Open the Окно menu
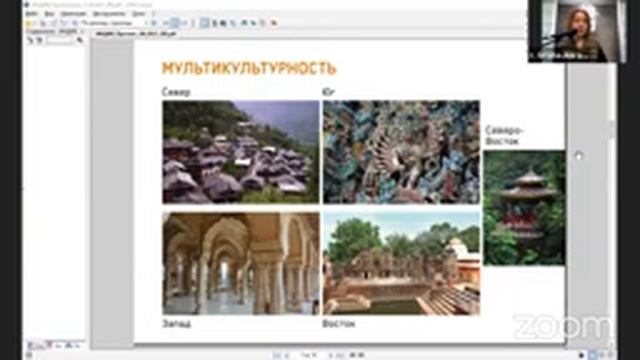The width and height of the screenshot is (640, 360). (138, 14)
